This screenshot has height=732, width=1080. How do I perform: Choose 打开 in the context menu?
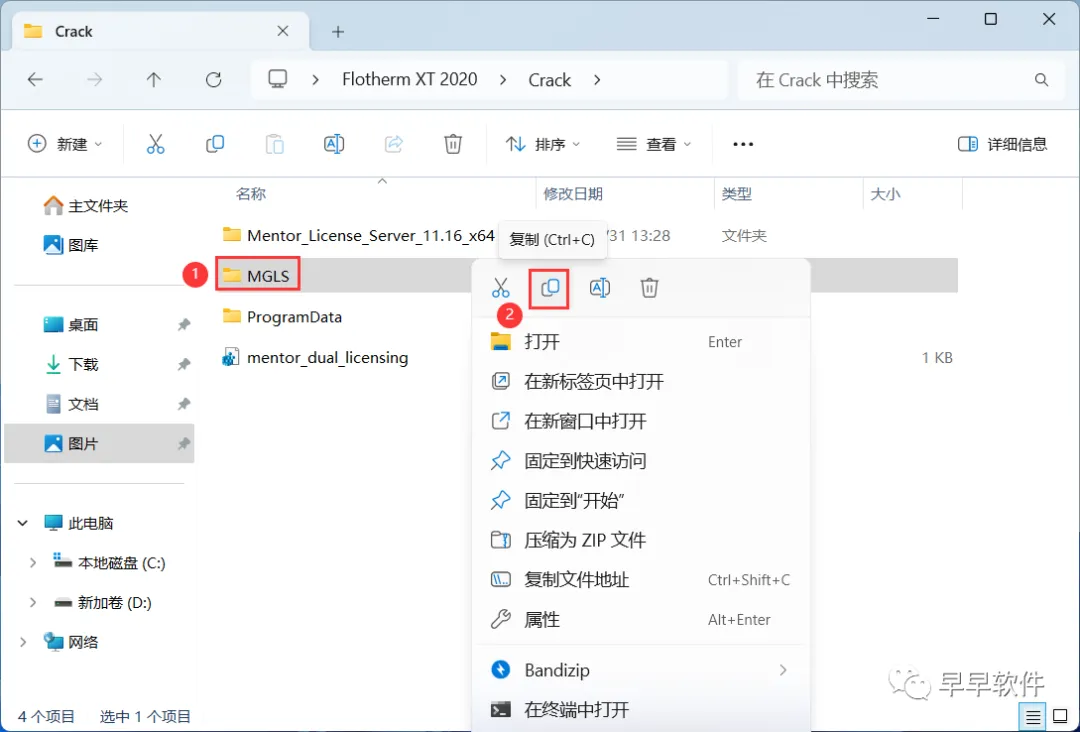(x=641, y=342)
